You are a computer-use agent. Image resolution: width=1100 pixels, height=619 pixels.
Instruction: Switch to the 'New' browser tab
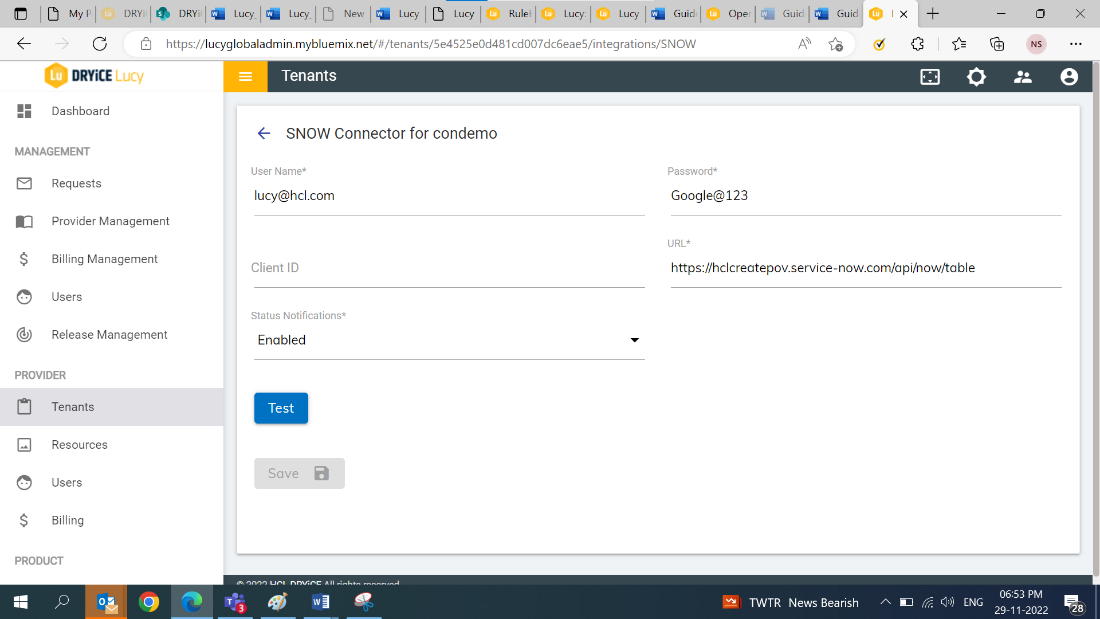344,13
